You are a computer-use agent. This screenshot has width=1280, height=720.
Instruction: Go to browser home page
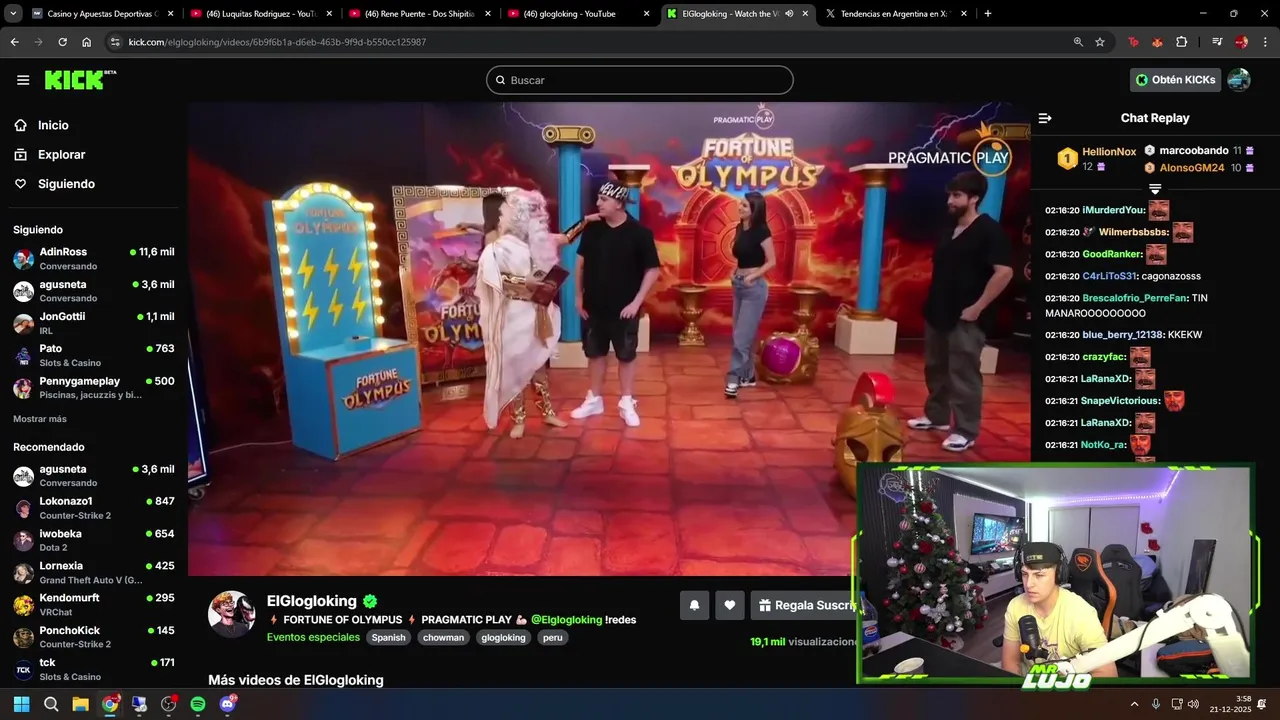[86, 42]
